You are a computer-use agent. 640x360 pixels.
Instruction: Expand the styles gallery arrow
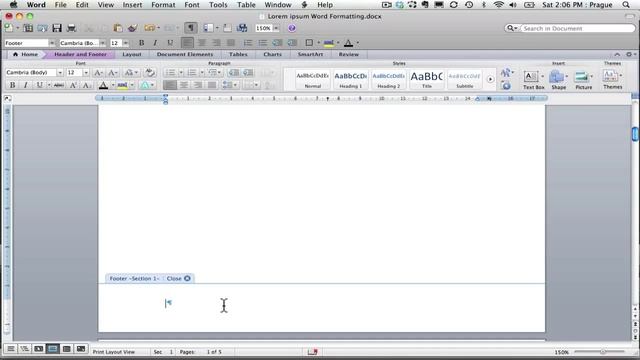click(490, 79)
